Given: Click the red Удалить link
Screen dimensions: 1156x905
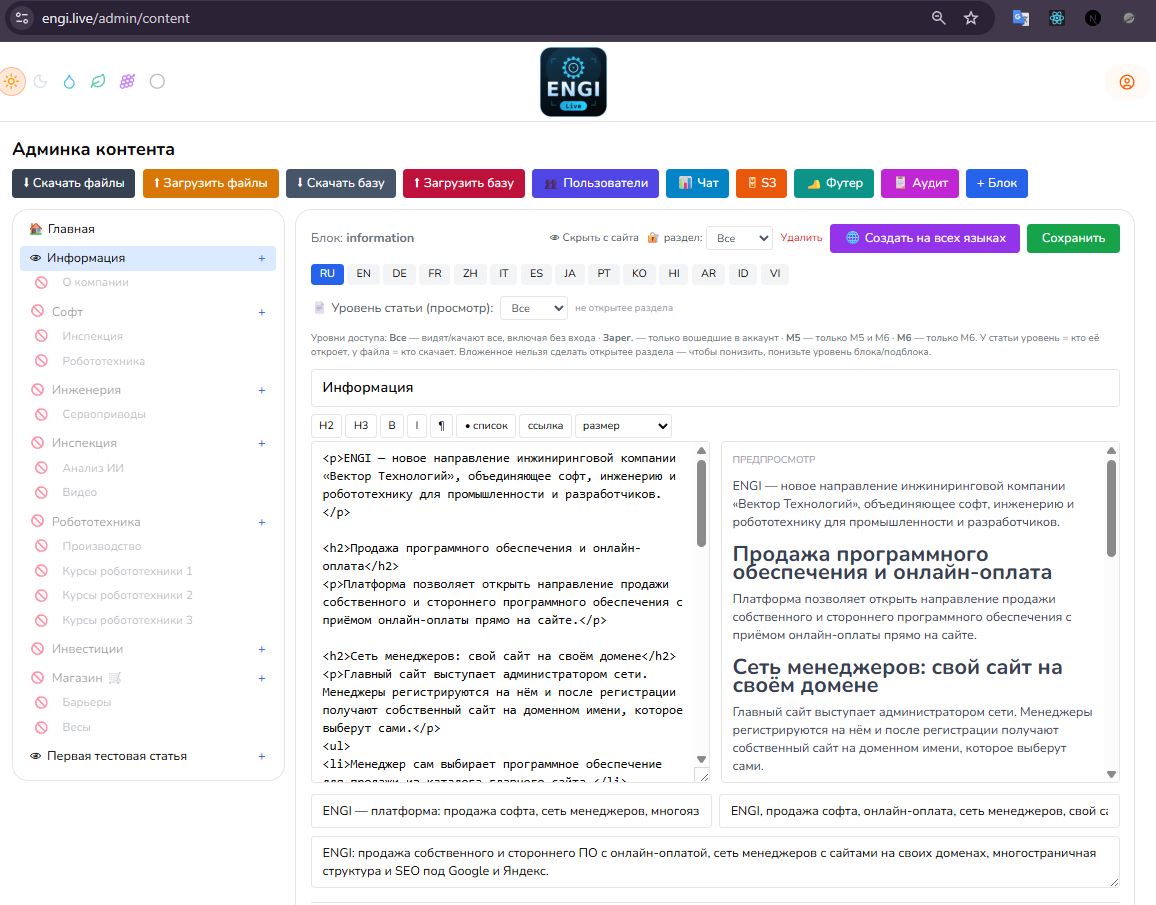Looking at the screenshot, I should click(801, 238).
